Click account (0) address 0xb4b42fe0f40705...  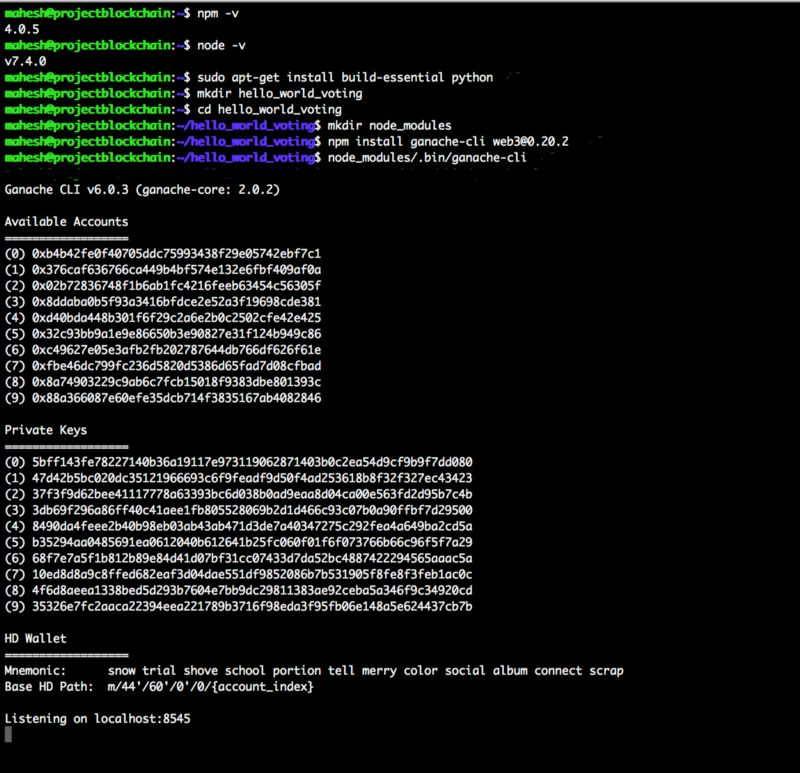pyautogui.click(x=177, y=254)
